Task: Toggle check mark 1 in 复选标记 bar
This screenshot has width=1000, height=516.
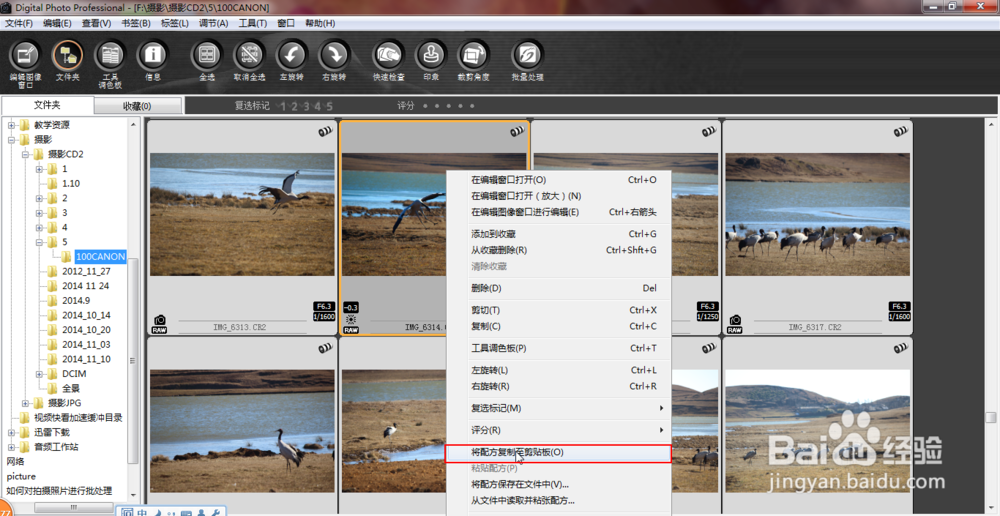Action: pyautogui.click(x=283, y=106)
